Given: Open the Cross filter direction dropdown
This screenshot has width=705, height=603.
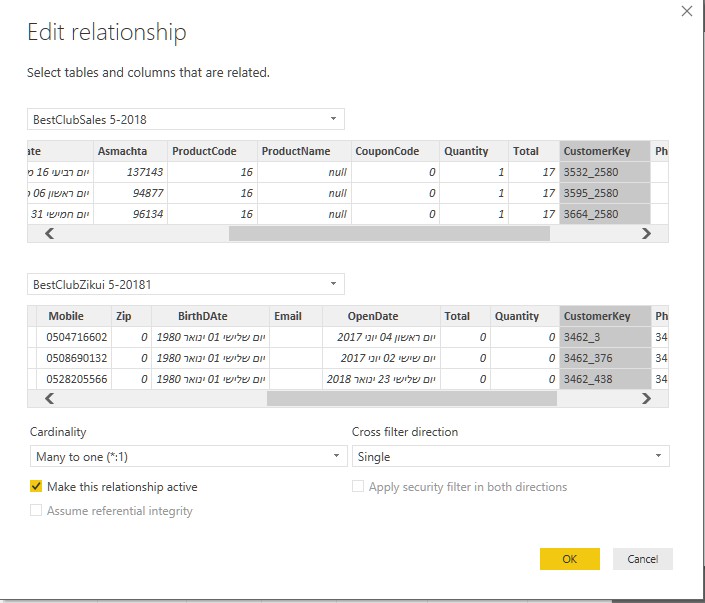Looking at the screenshot, I should click(510, 456).
